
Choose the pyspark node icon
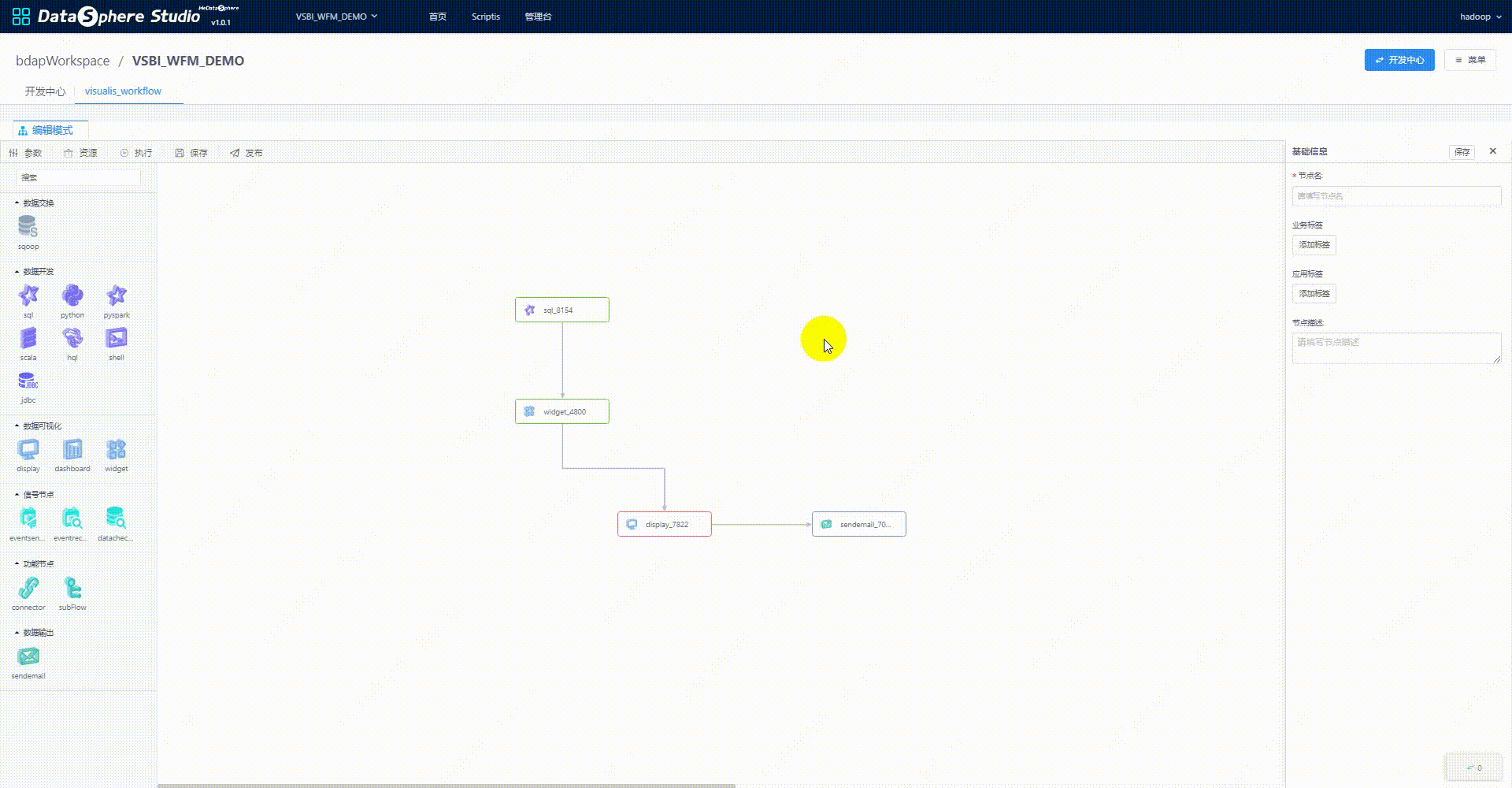(x=117, y=295)
